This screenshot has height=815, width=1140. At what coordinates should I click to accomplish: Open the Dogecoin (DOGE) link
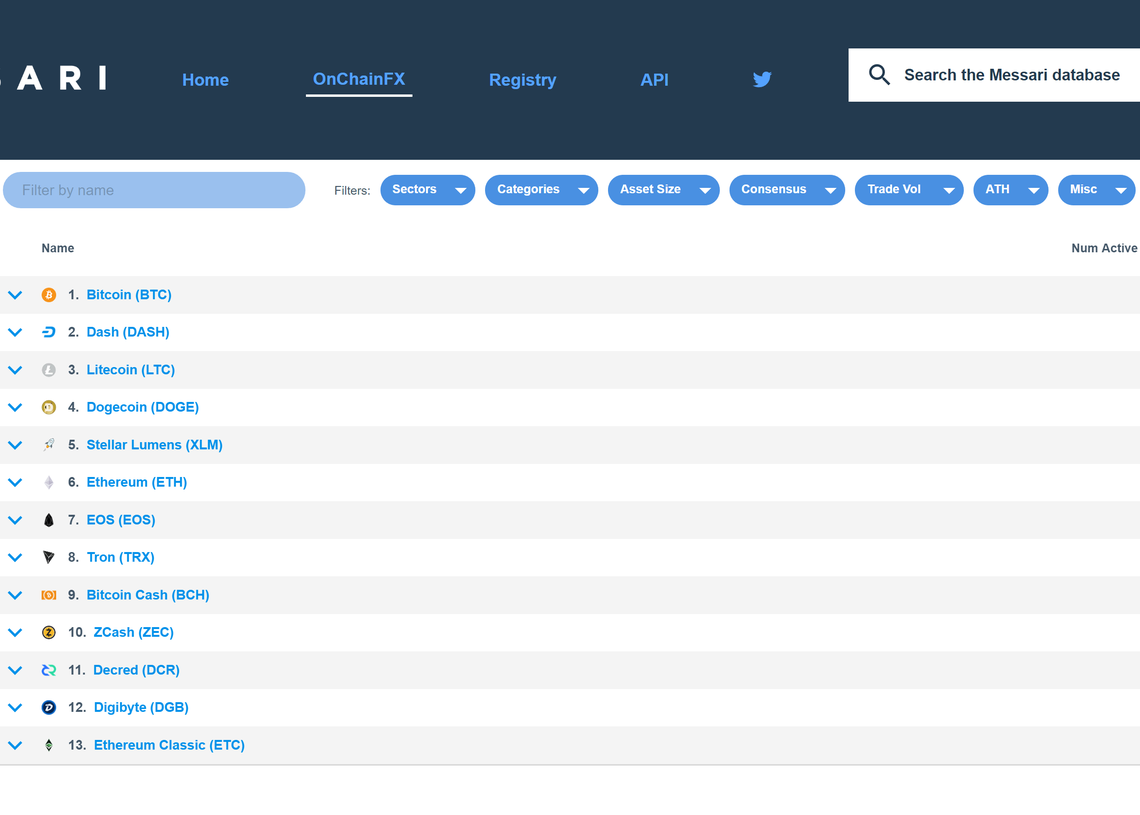click(142, 407)
